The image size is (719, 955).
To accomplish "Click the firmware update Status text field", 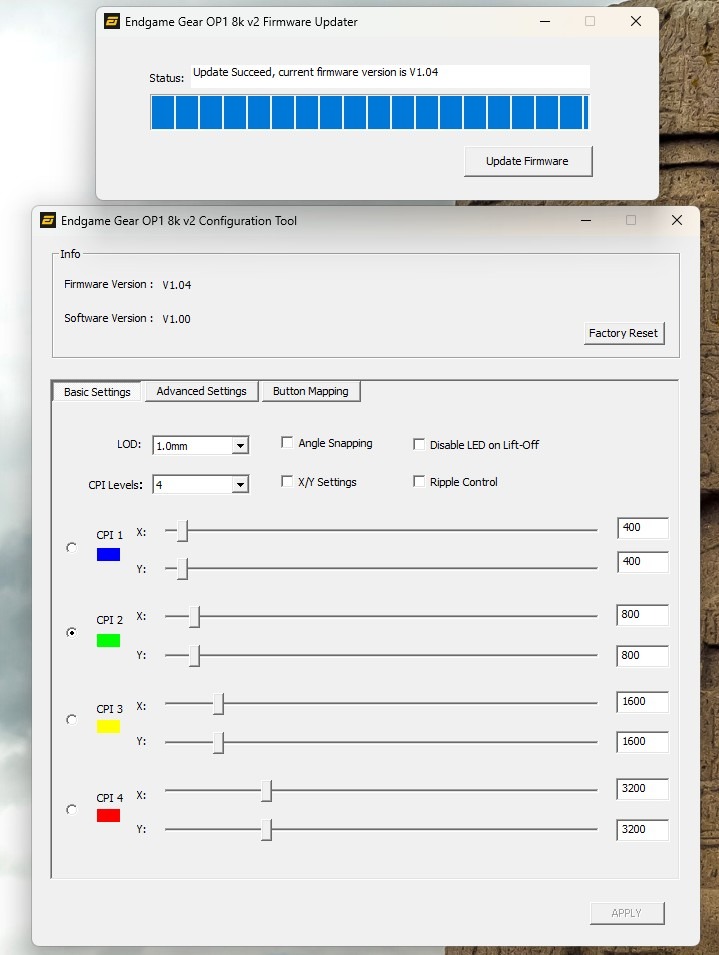I will click(x=390, y=76).
